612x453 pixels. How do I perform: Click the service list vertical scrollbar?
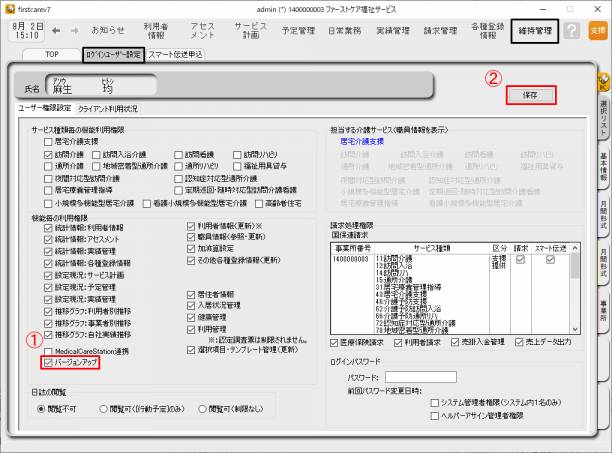(575, 295)
